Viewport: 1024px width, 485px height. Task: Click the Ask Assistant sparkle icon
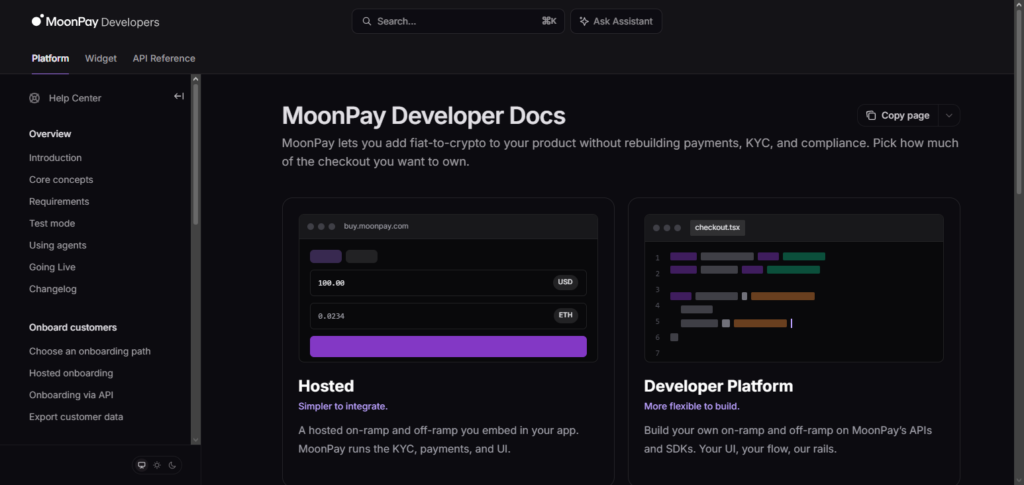pos(584,21)
